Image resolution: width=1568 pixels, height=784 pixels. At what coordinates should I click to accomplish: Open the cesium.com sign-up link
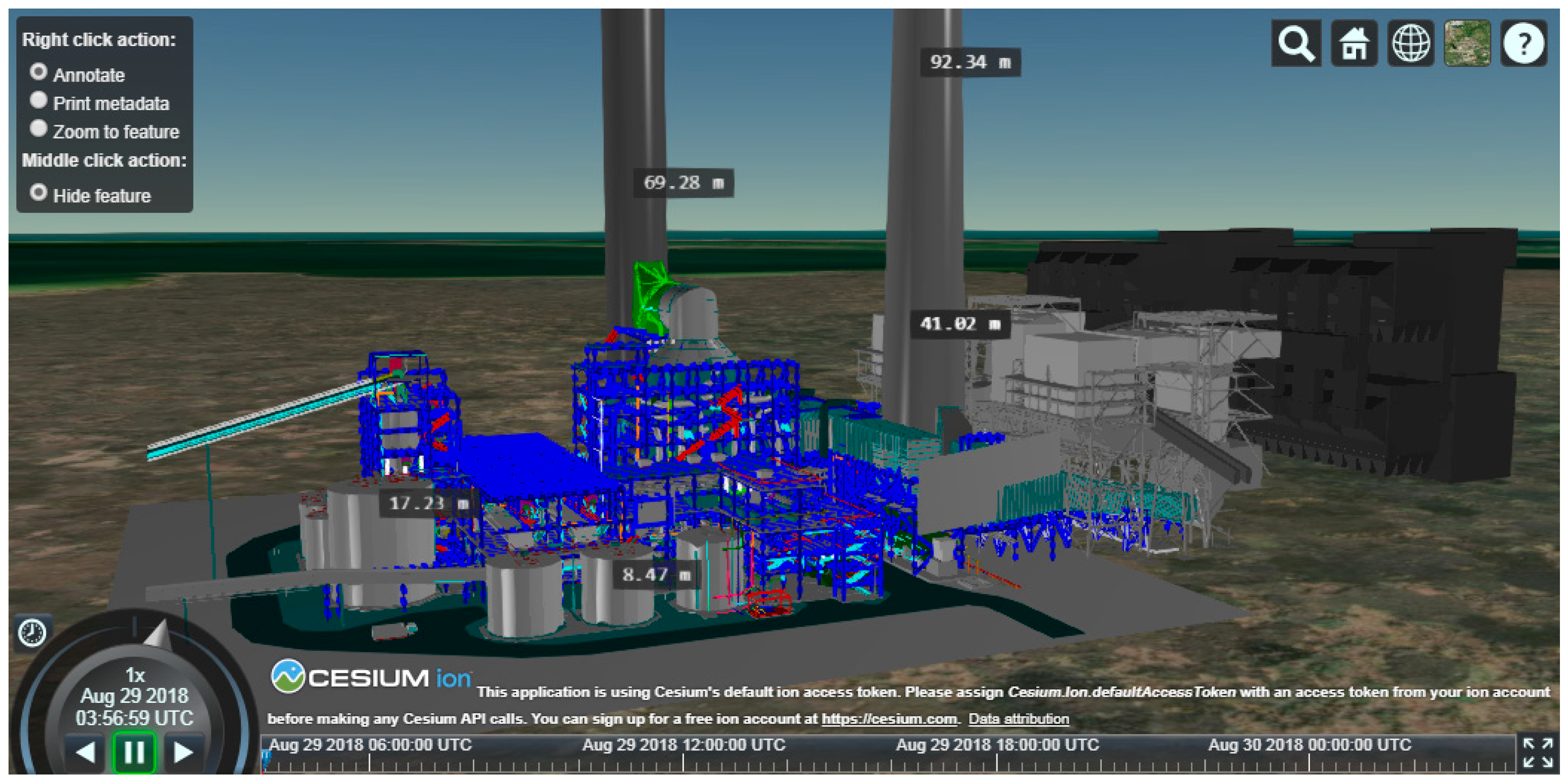pos(889,719)
